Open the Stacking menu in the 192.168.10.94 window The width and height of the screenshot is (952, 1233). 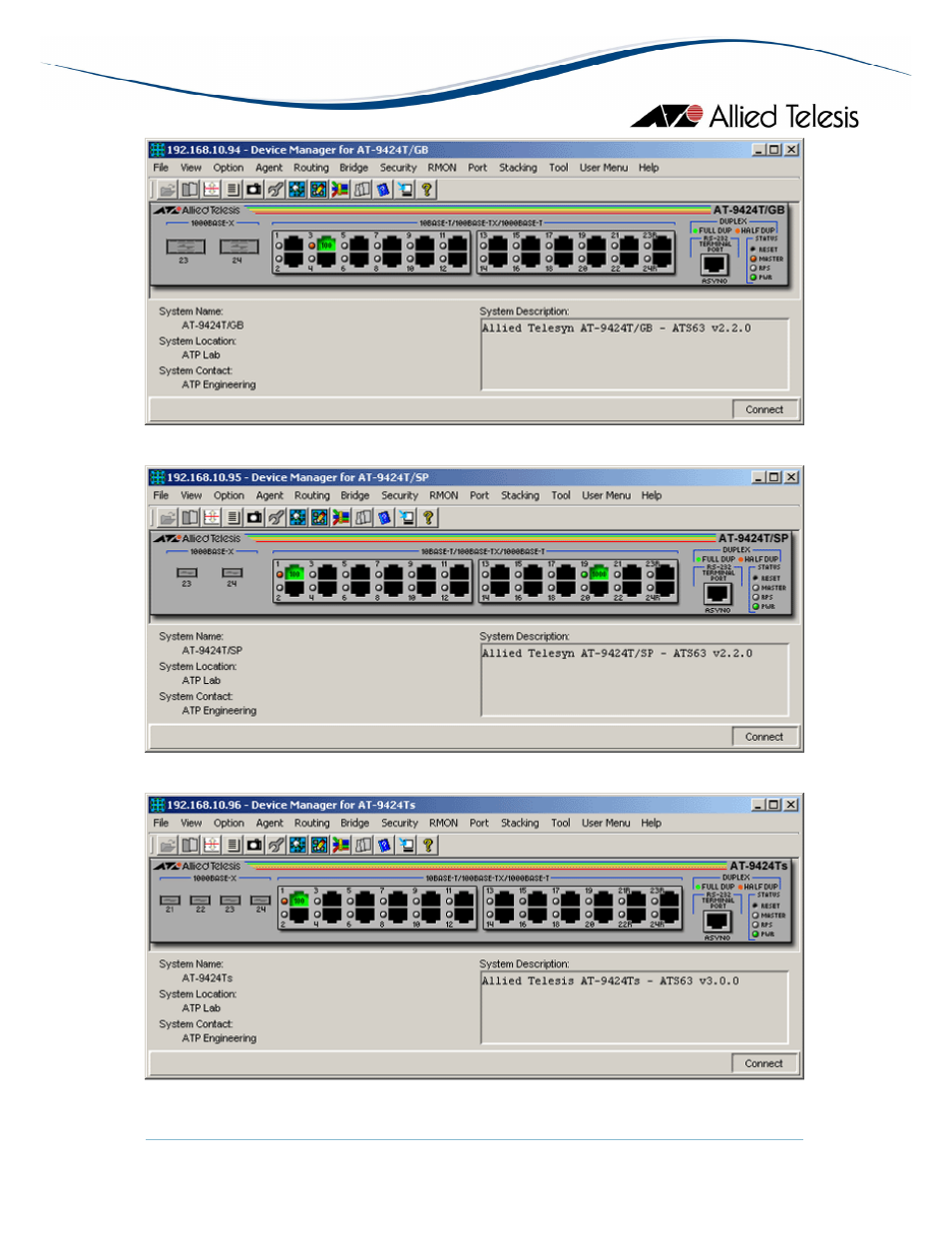518,168
